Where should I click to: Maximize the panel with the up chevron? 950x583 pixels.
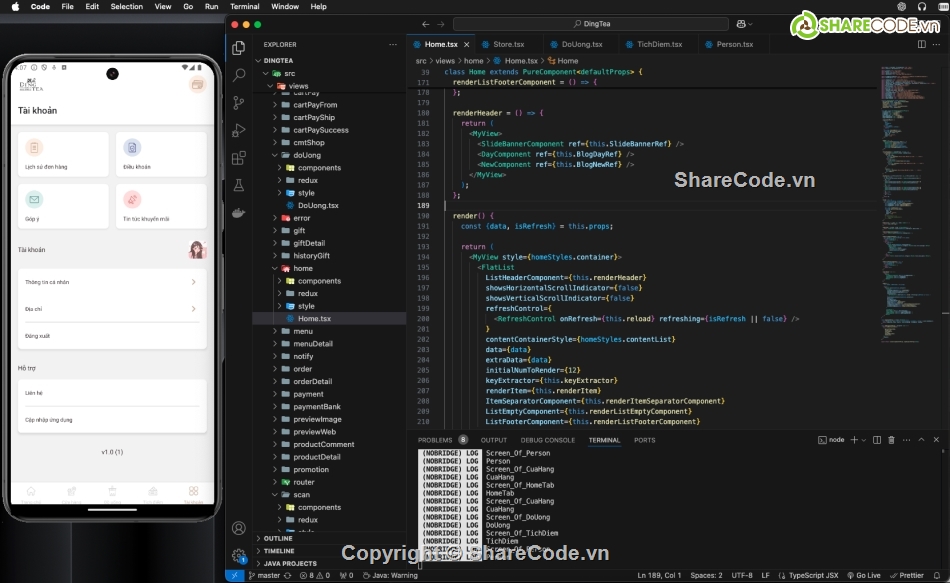921,440
